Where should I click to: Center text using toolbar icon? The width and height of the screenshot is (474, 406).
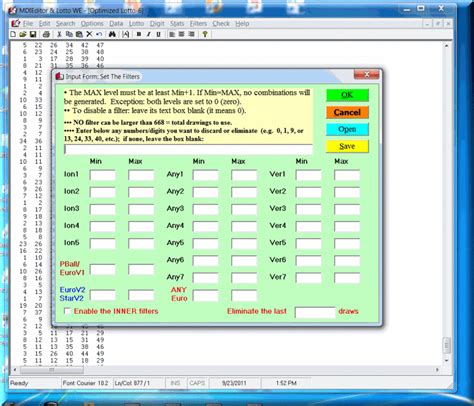pos(182,34)
